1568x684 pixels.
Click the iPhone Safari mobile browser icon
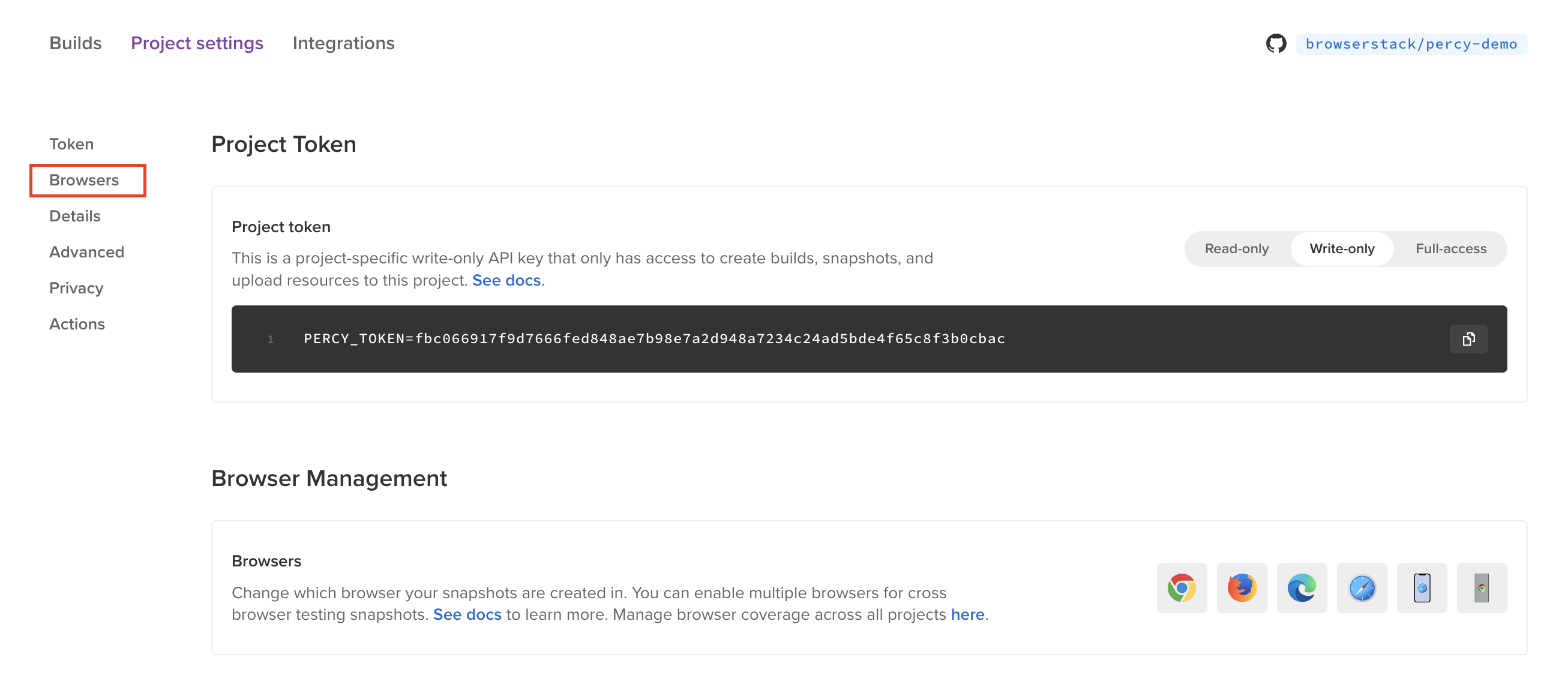click(1422, 588)
